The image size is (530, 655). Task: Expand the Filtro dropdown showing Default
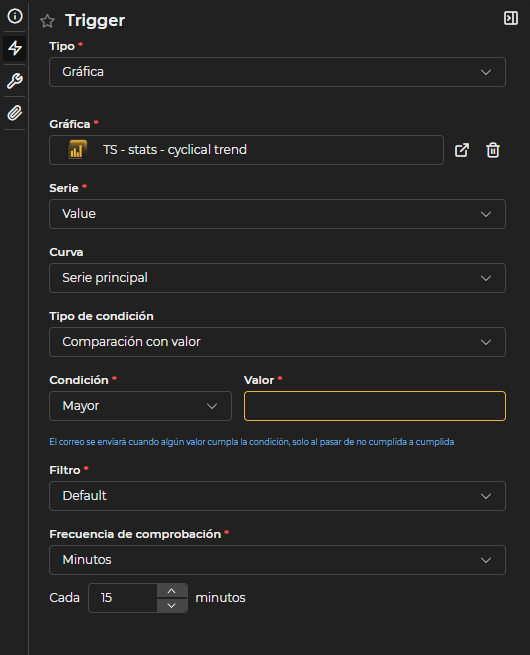(277, 496)
